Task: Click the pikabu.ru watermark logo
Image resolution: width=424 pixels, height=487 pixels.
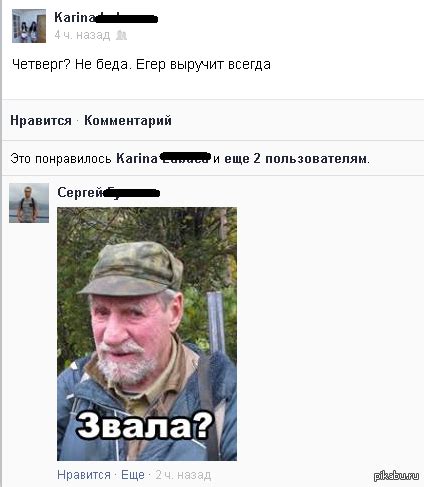Action: (x=396, y=476)
